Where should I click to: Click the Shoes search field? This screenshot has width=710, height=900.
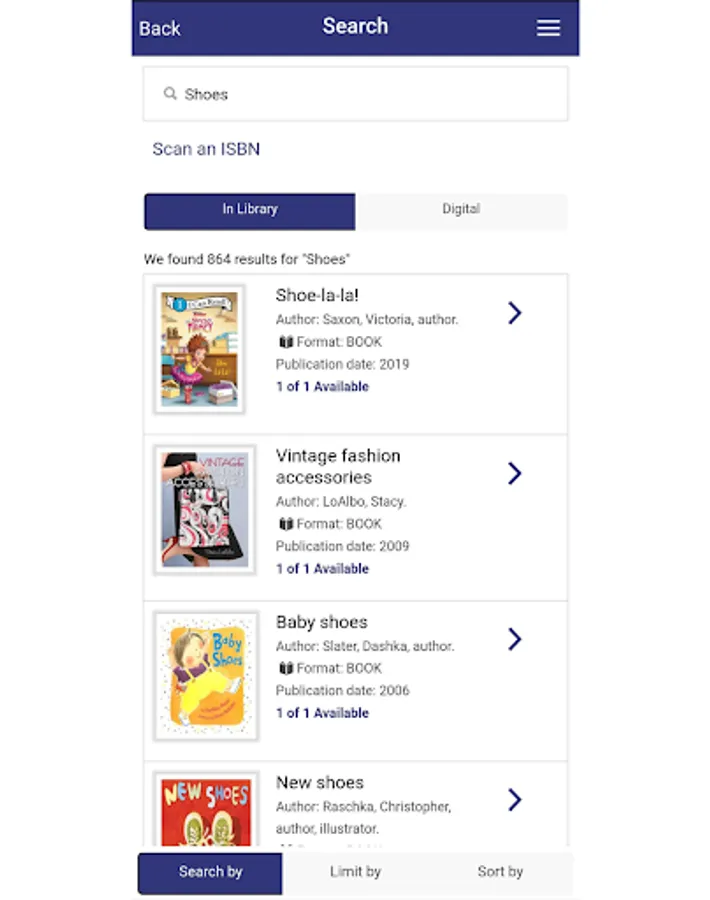370,94
